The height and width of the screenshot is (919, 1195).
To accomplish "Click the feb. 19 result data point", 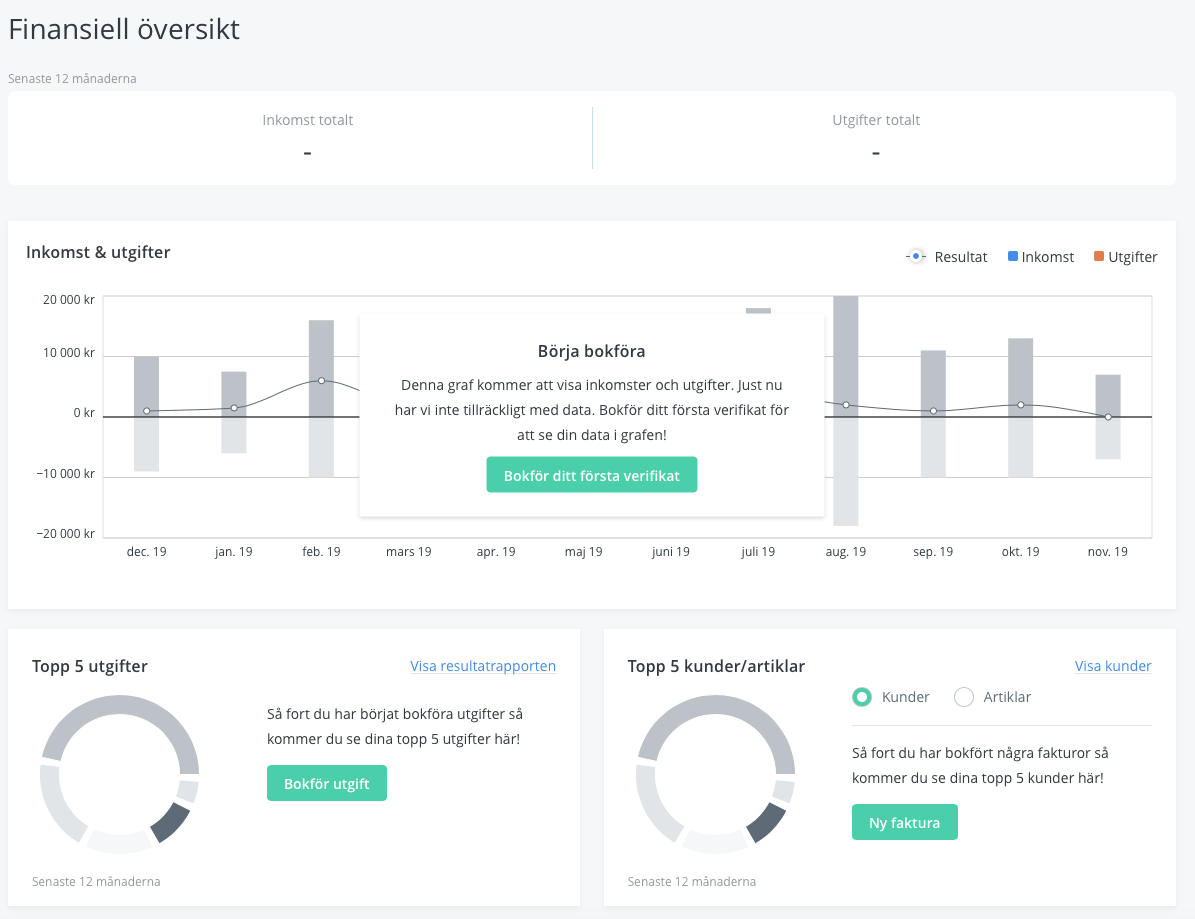I will 321,380.
